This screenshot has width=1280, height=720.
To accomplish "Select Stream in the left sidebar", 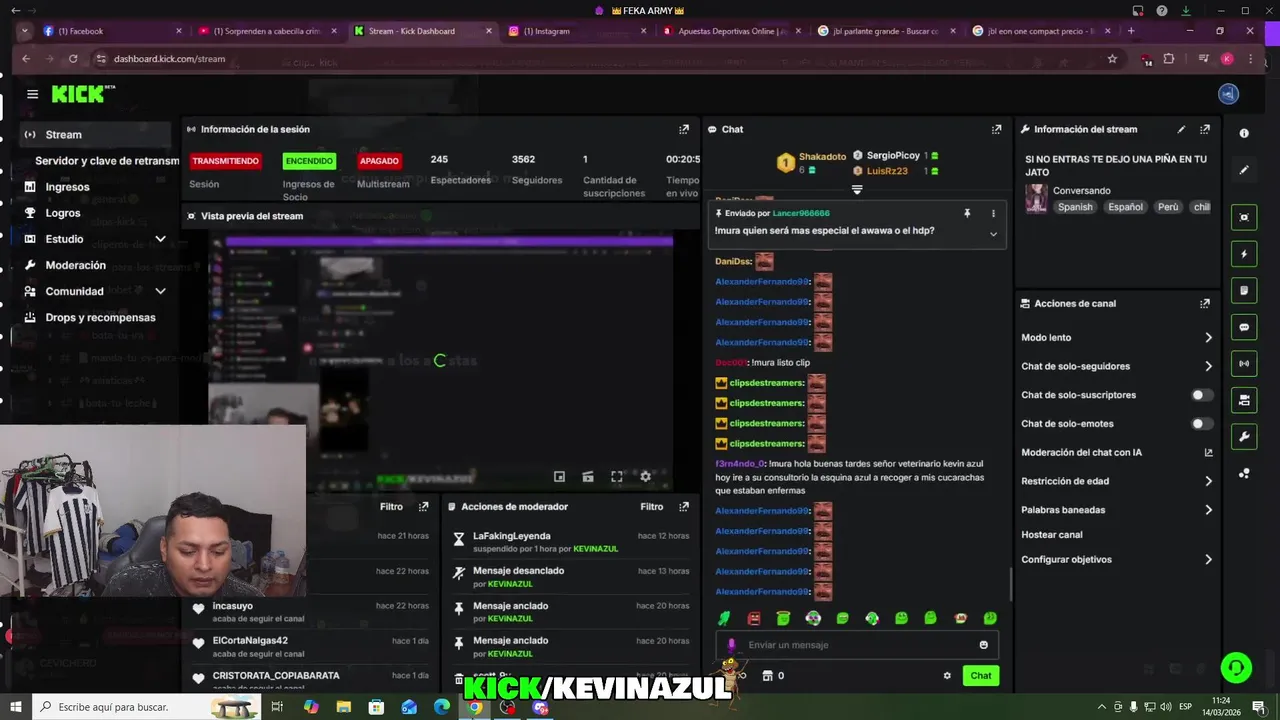I will 96,134.
